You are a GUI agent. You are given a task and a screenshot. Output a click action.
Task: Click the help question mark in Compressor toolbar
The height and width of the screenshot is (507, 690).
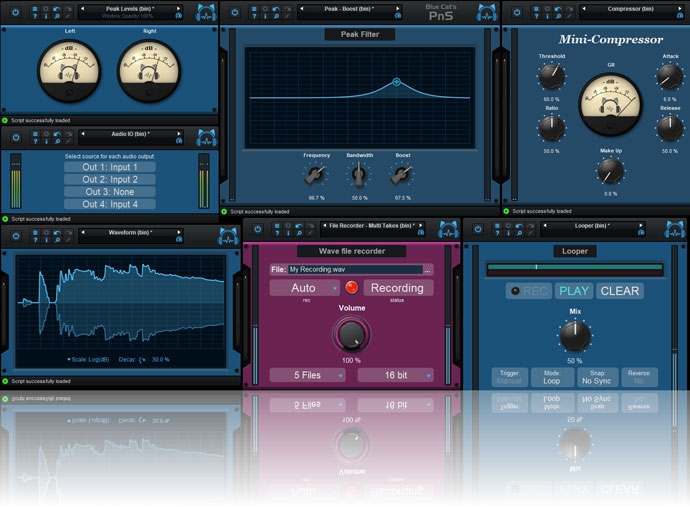pyautogui.click(x=535, y=17)
